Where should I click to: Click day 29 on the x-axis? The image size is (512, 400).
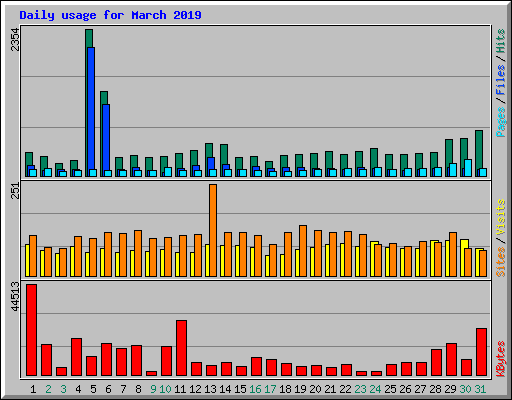pos(450,389)
